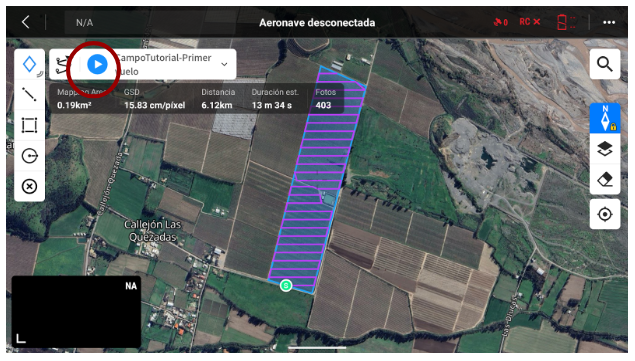Expand the black camera preview panel

(x=76, y=311)
